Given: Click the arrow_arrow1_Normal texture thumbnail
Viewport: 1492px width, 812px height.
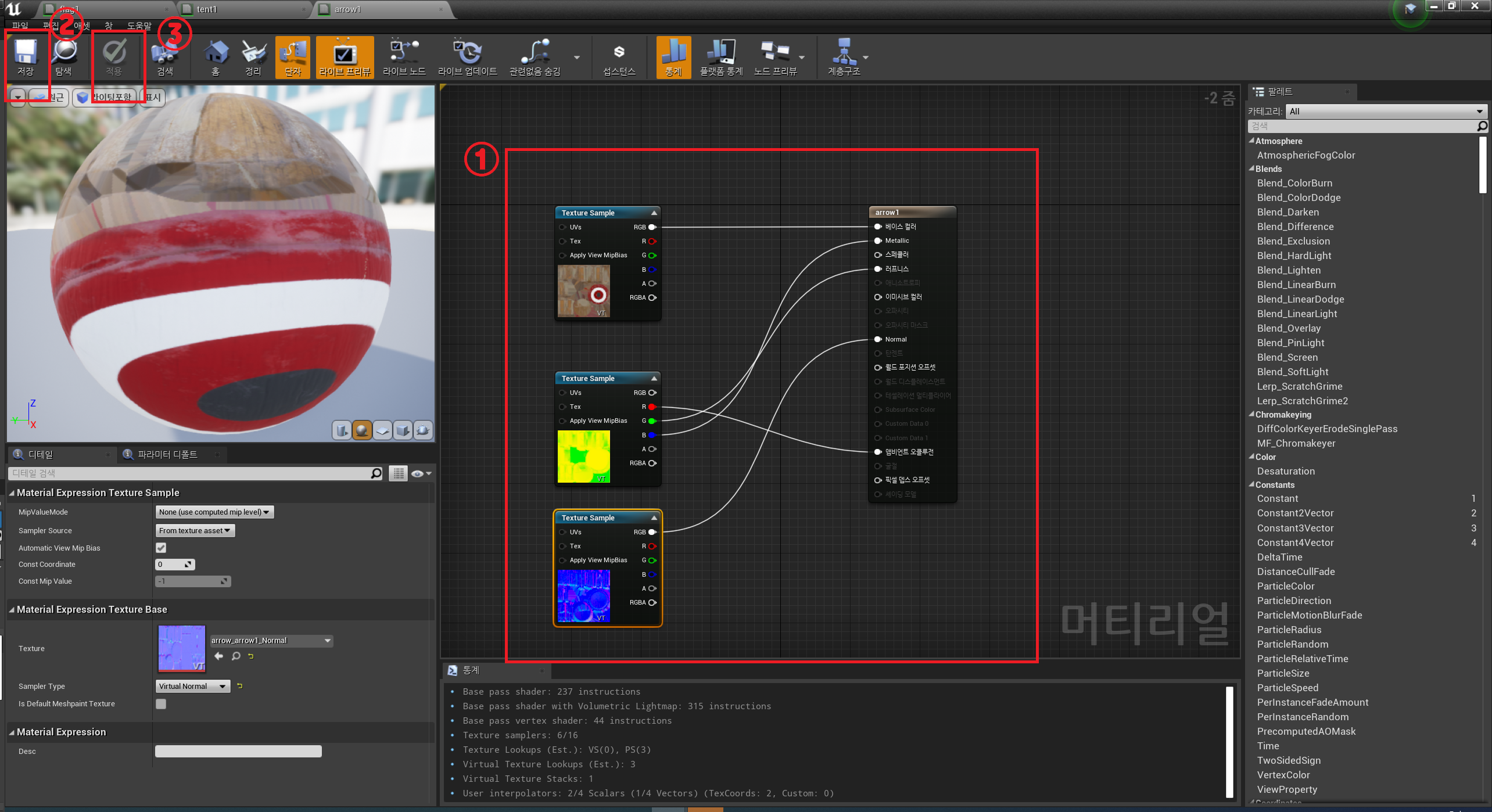Looking at the screenshot, I should (x=182, y=648).
